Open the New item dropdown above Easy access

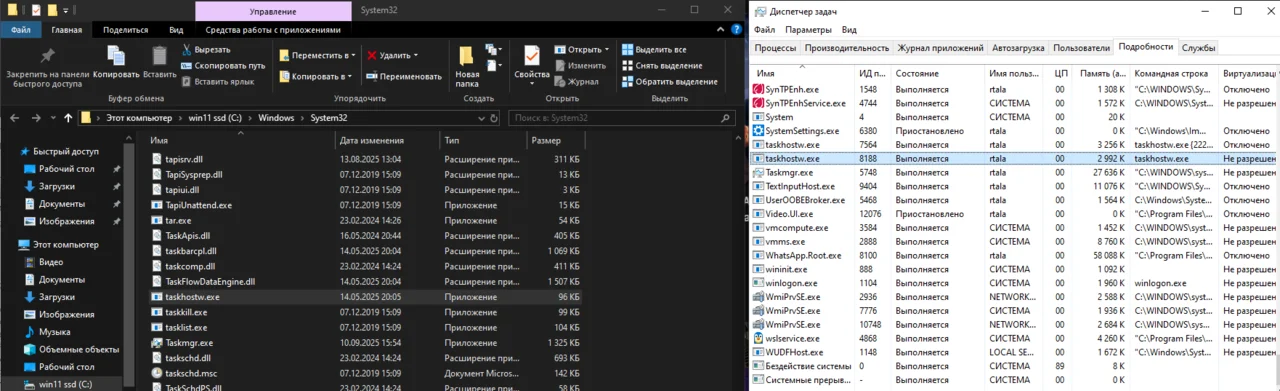point(493,49)
